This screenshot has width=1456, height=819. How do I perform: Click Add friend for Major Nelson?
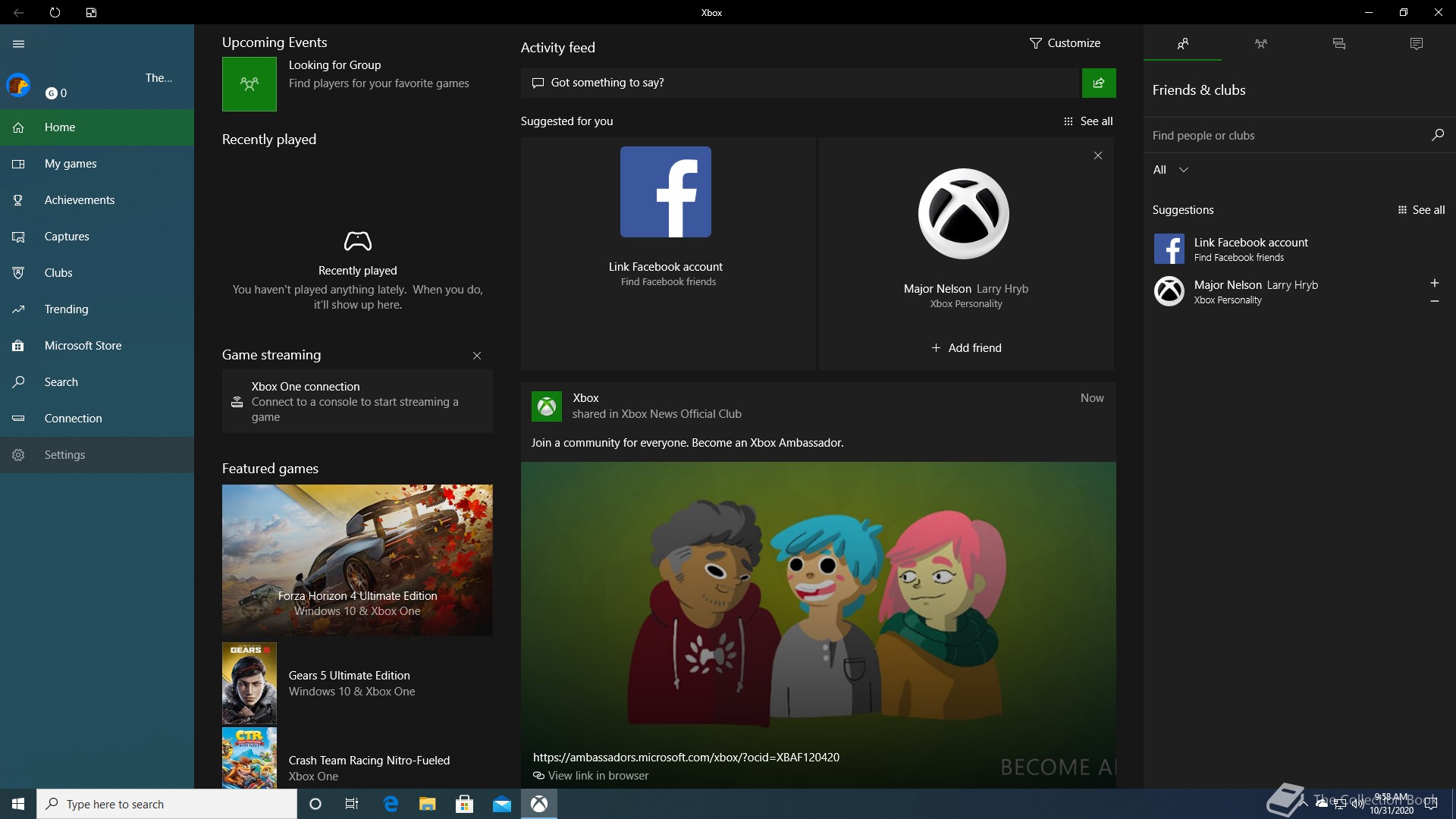pos(966,348)
